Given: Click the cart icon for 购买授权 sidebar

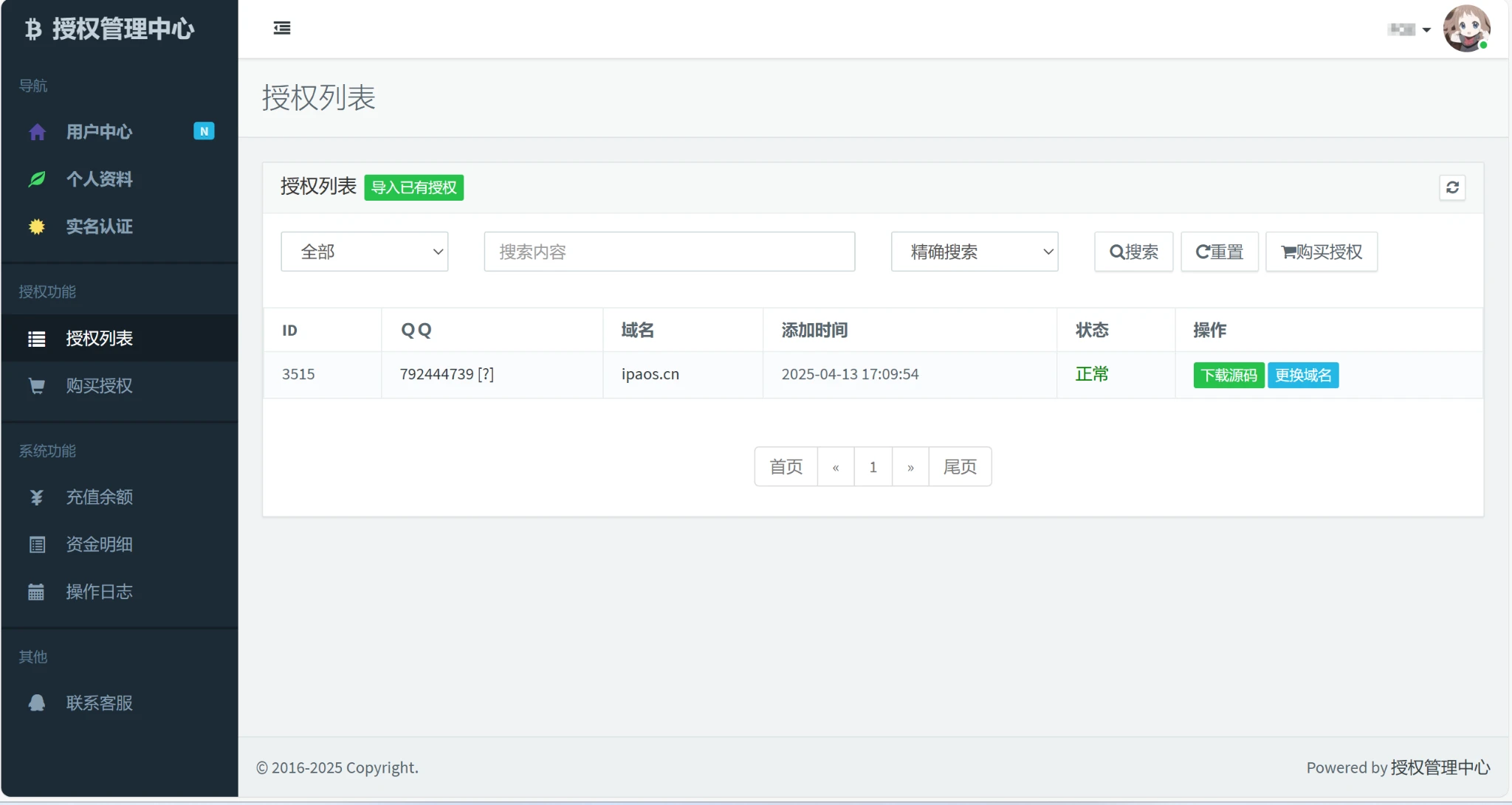Looking at the screenshot, I should tap(37, 386).
